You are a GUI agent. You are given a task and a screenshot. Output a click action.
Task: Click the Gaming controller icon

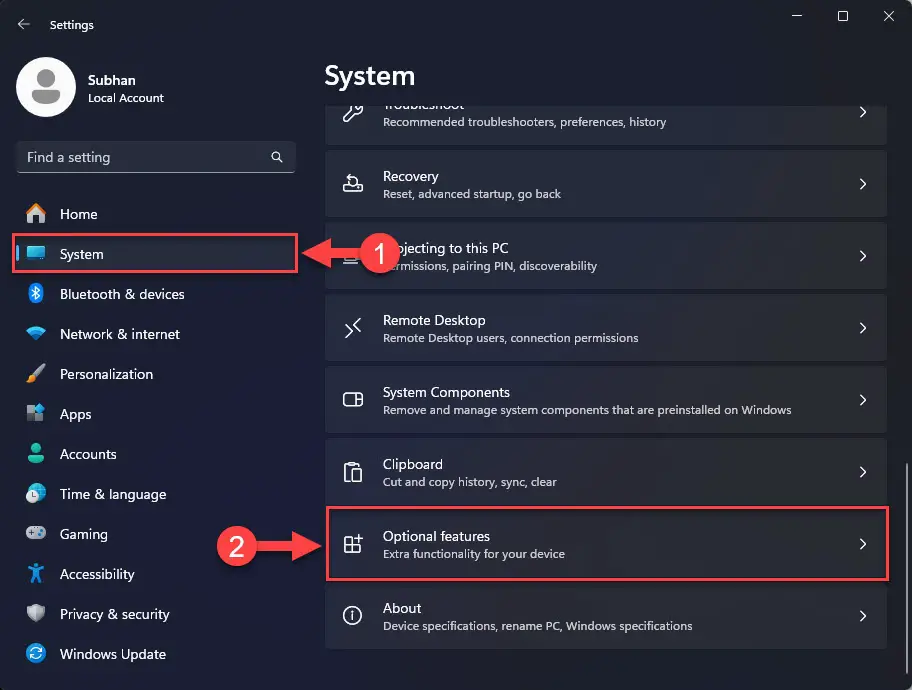pos(36,533)
